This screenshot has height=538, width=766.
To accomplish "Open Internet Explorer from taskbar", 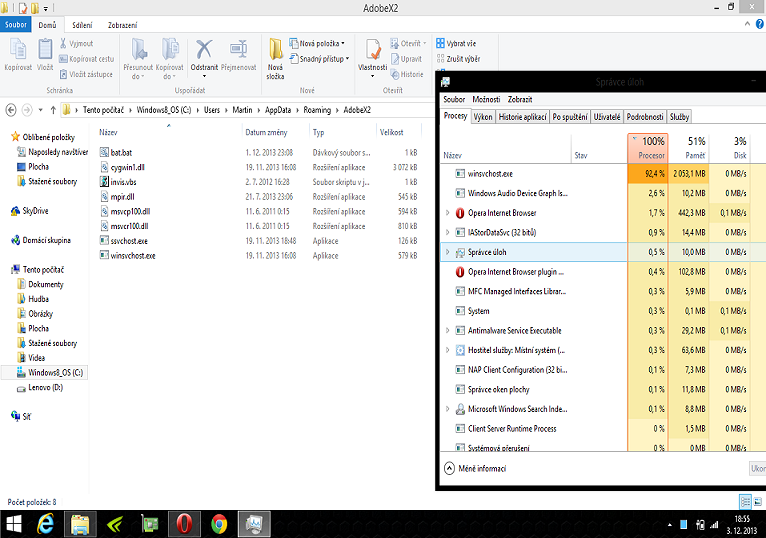I will 46,524.
